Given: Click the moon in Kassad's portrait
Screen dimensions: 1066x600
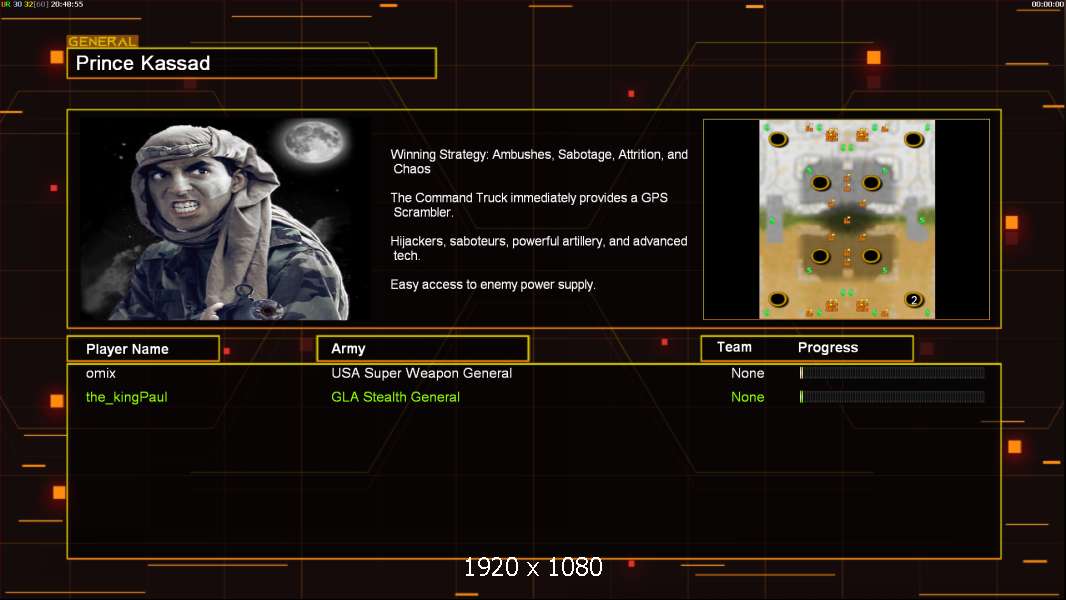Looking at the screenshot, I should click(313, 141).
